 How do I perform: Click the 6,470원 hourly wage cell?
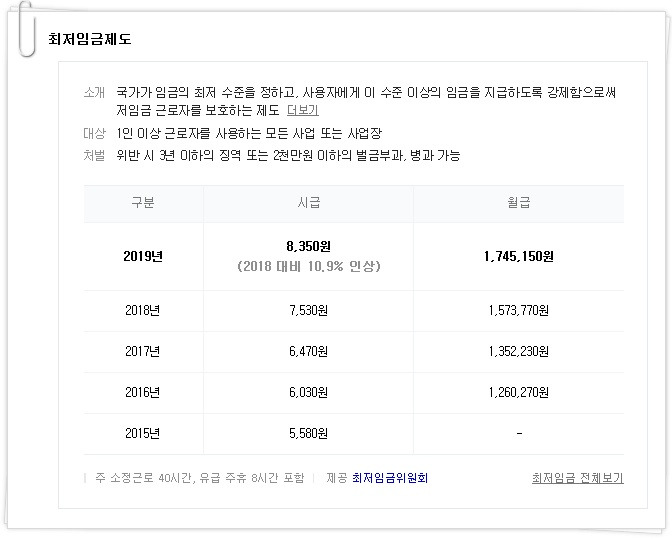pyautogui.click(x=309, y=351)
